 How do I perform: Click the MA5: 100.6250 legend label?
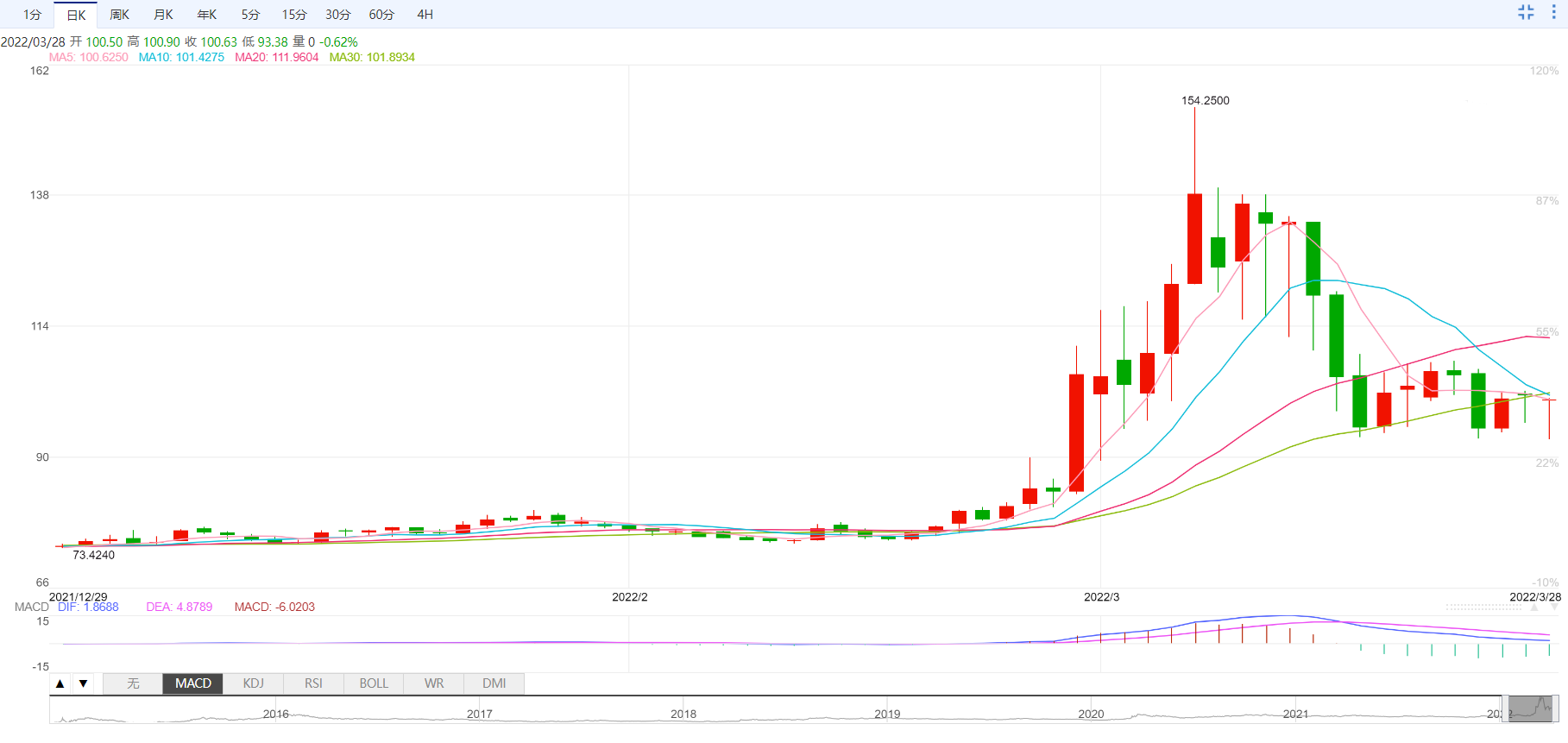89,57
